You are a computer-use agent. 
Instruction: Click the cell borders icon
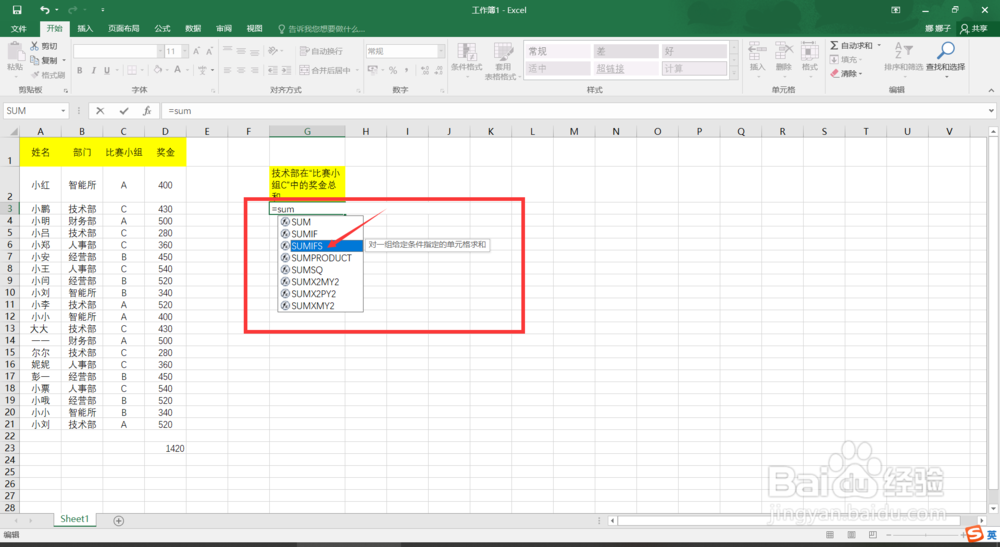click(131, 70)
